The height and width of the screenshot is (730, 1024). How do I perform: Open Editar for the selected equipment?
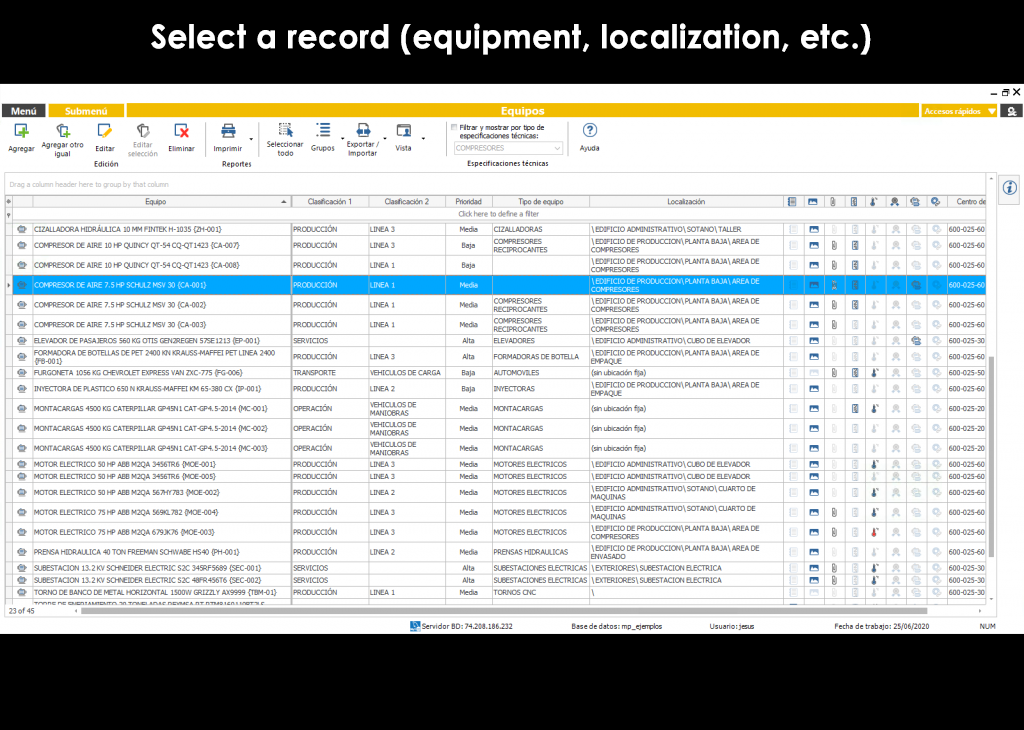104,131
